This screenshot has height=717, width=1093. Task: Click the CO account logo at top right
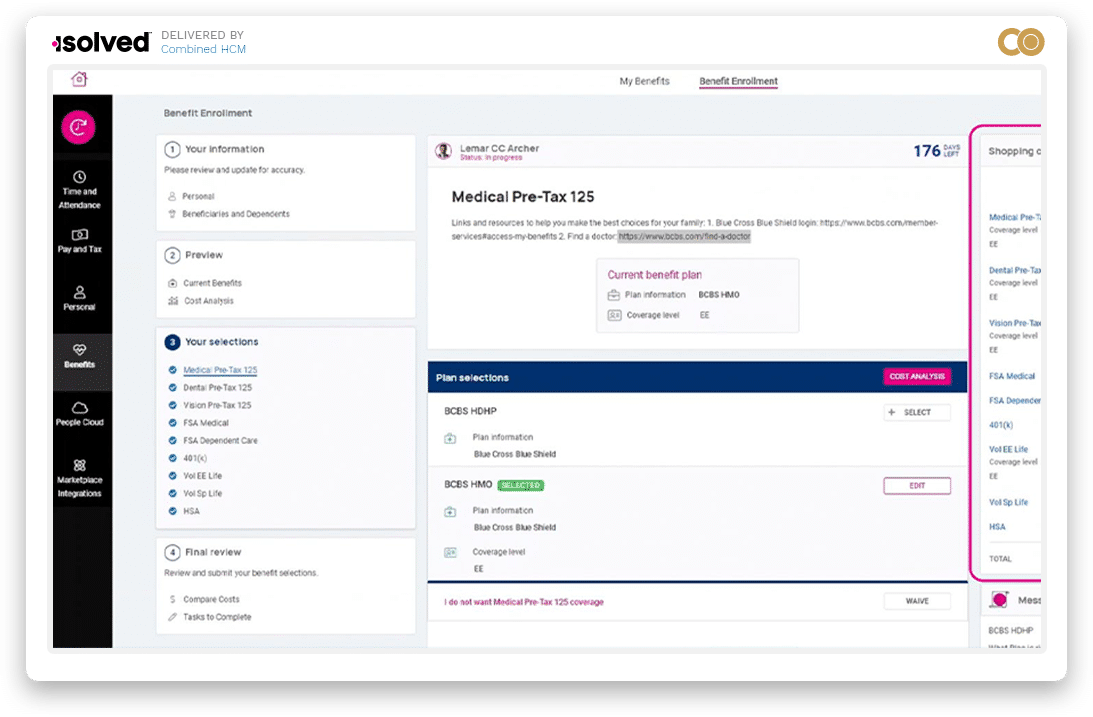point(1021,42)
